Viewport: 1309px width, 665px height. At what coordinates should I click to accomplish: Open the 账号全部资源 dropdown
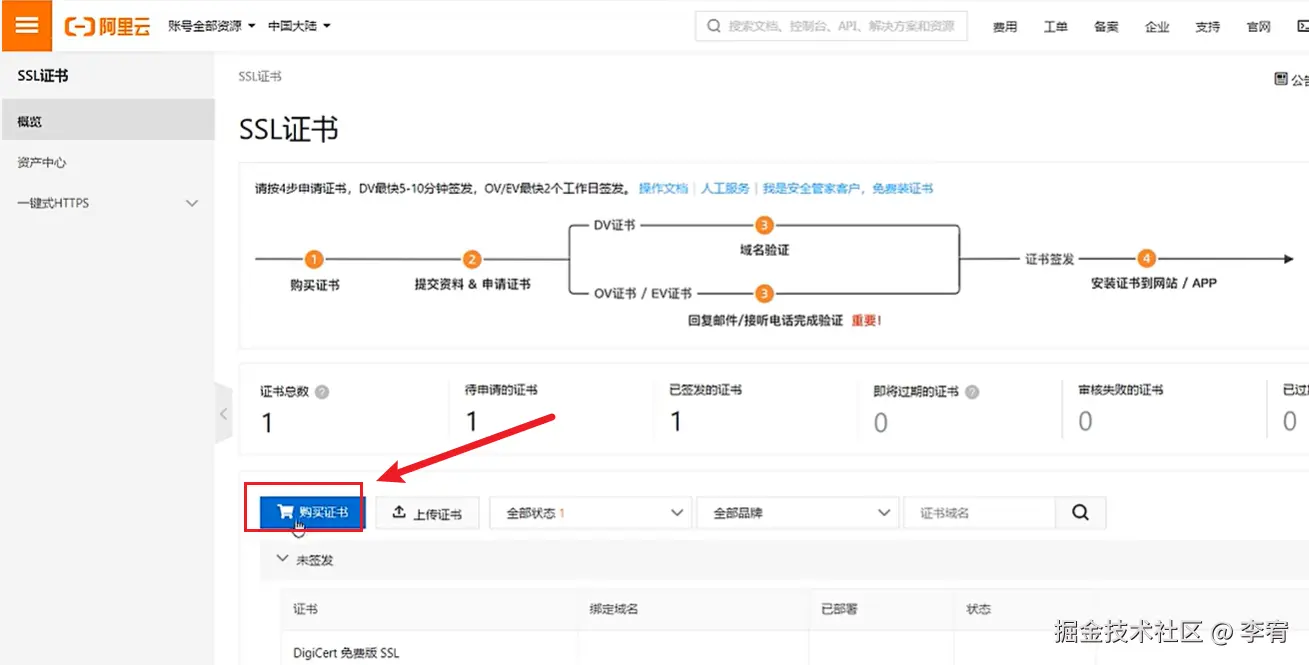(x=212, y=26)
